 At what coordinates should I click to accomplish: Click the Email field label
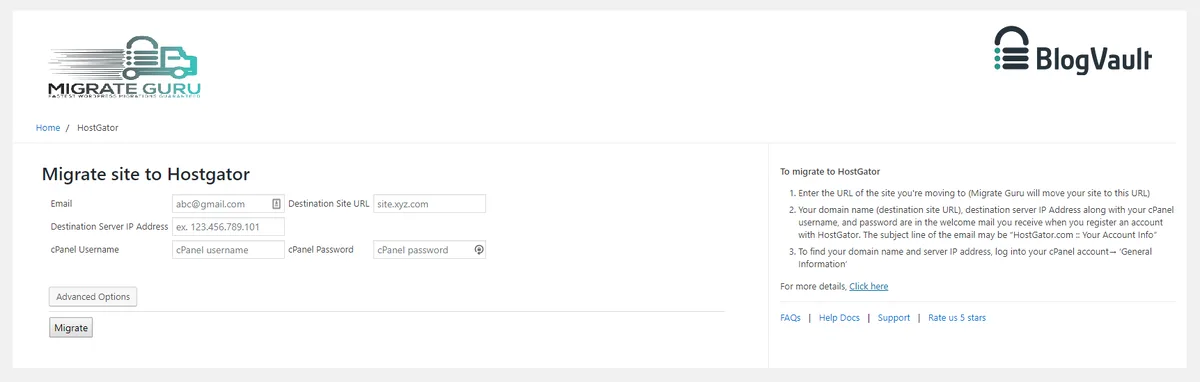tap(61, 204)
